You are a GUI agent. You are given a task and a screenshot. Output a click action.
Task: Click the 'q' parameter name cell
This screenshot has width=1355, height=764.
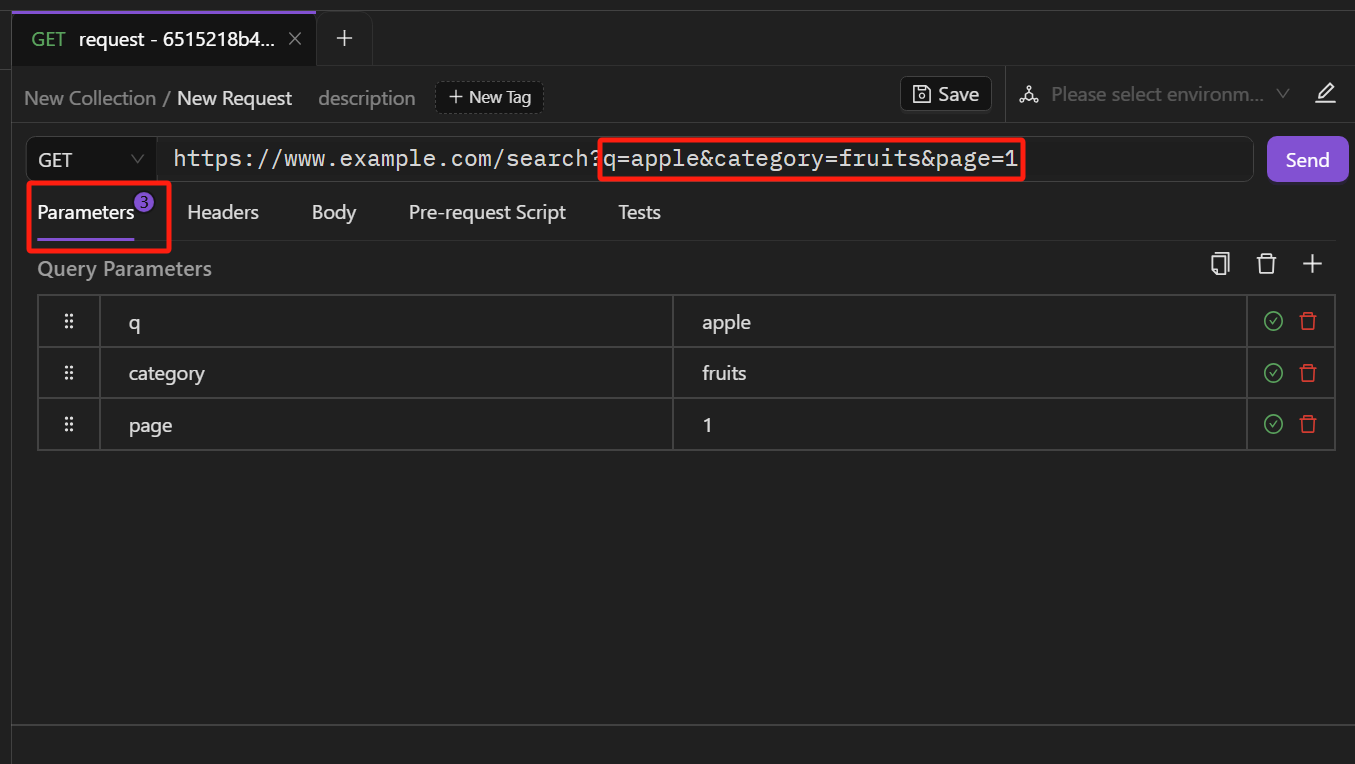tap(386, 321)
